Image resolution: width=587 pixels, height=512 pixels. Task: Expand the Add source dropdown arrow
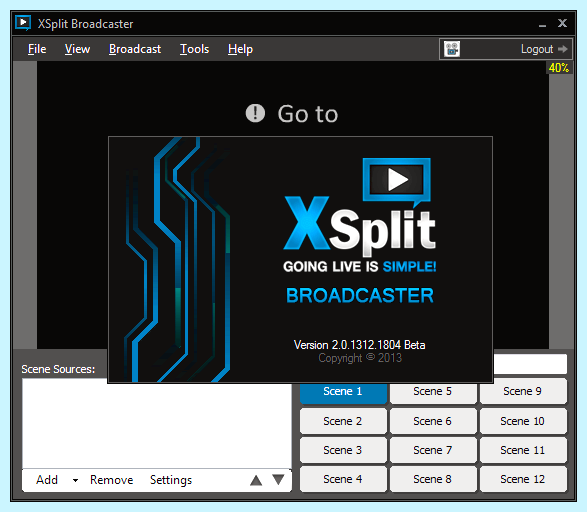75,481
